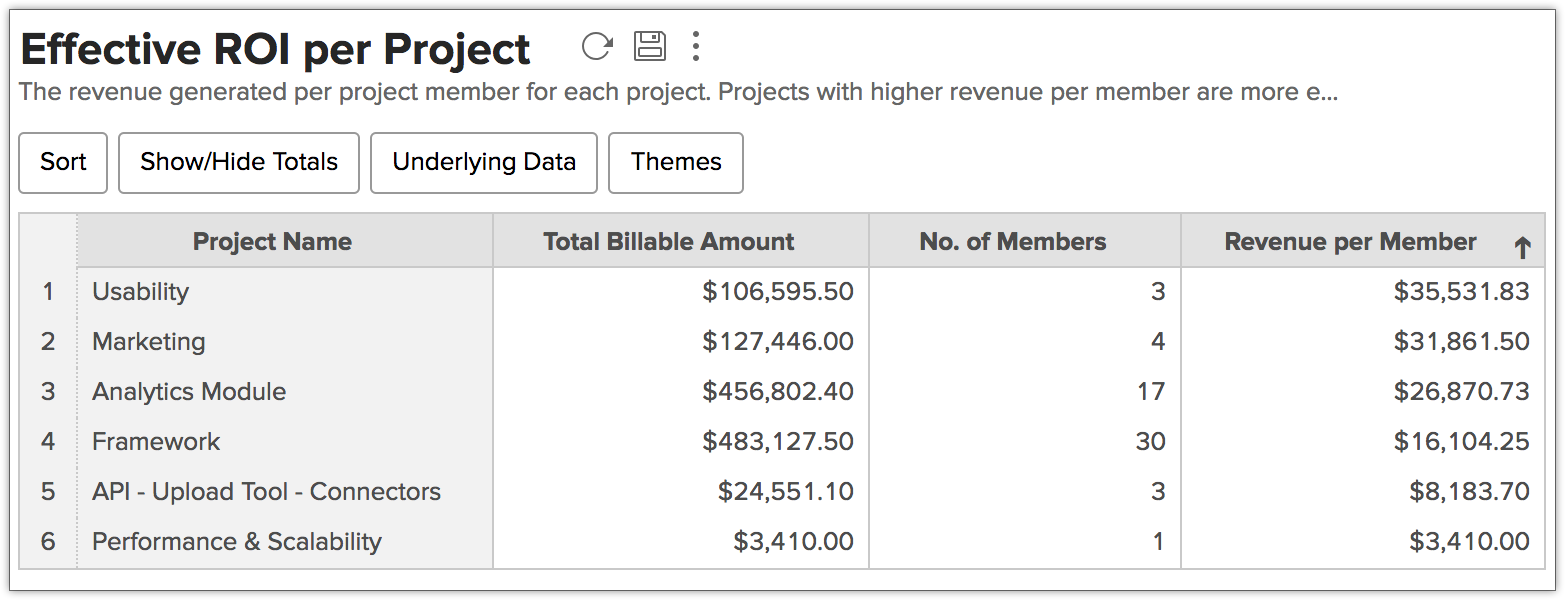The height and width of the screenshot is (600, 1565).
Task: Click the refresh icon beside the title
Action: 597,46
